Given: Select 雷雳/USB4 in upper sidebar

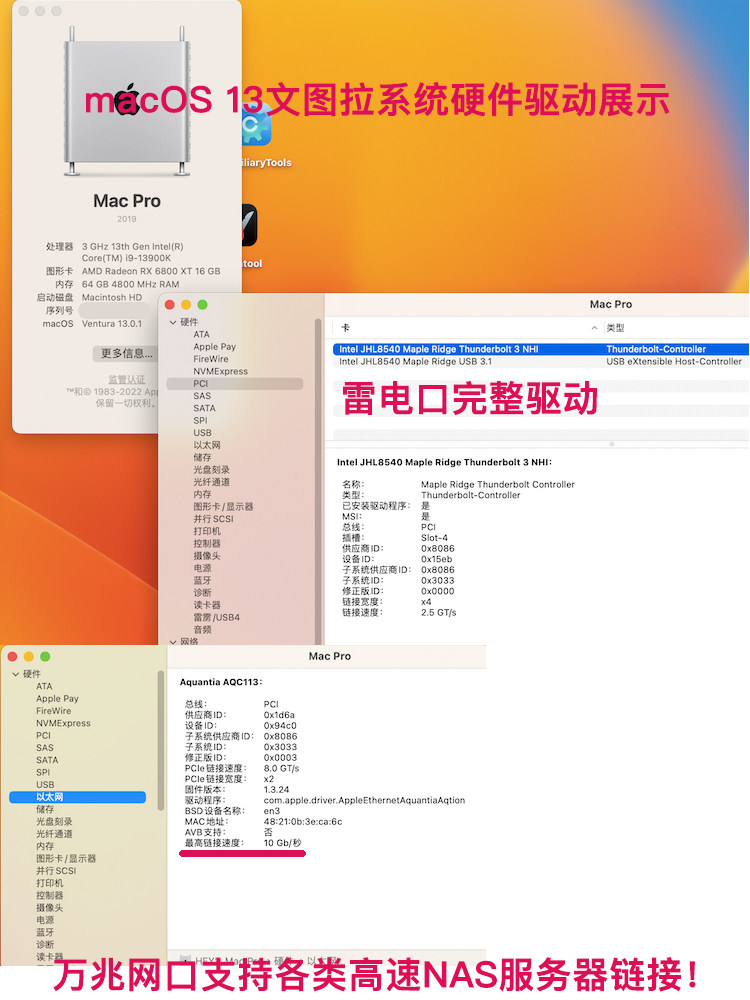Looking at the screenshot, I should pos(216,617).
